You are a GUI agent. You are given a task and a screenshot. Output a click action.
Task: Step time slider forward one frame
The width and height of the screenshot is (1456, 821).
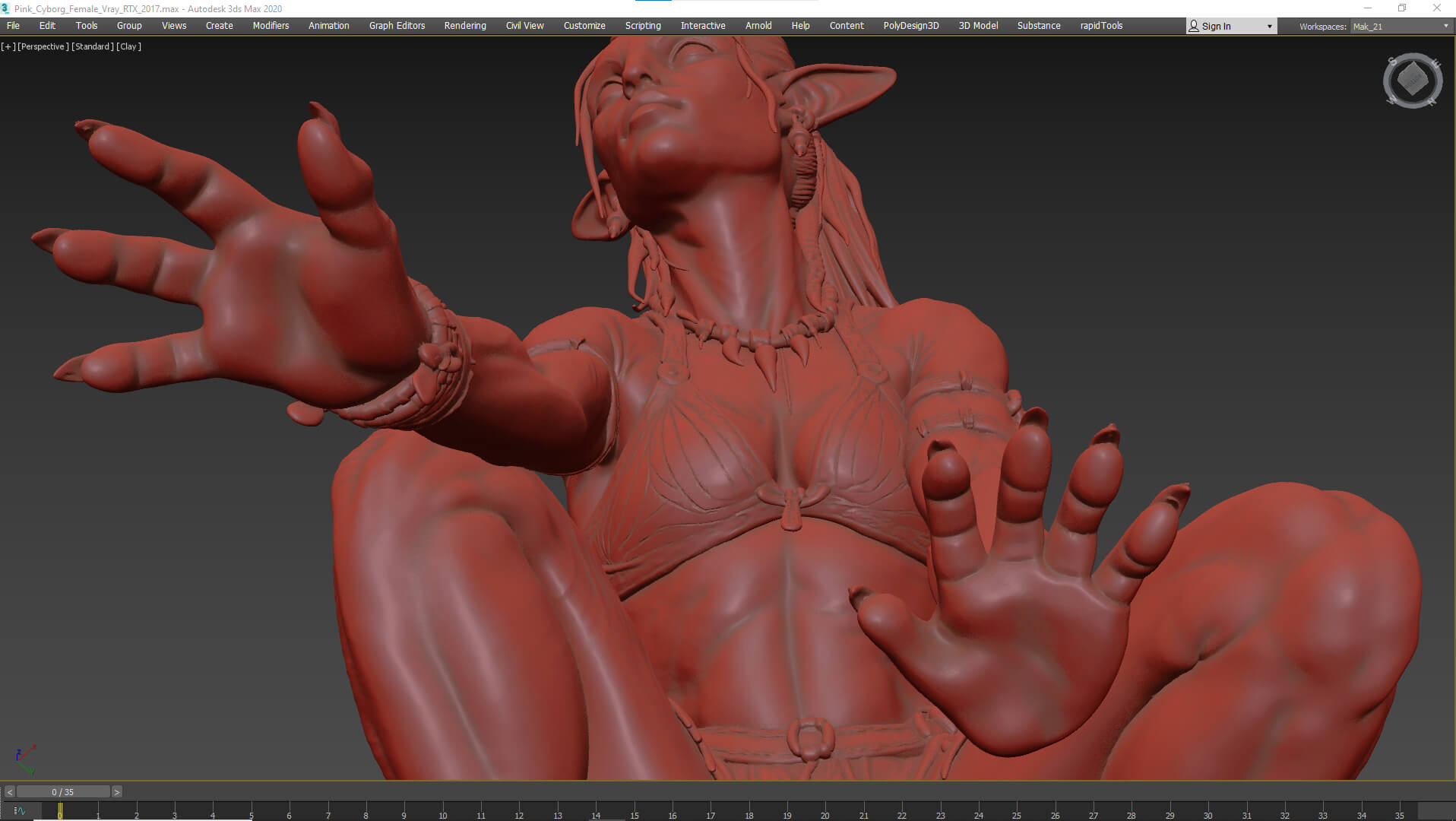tap(116, 792)
